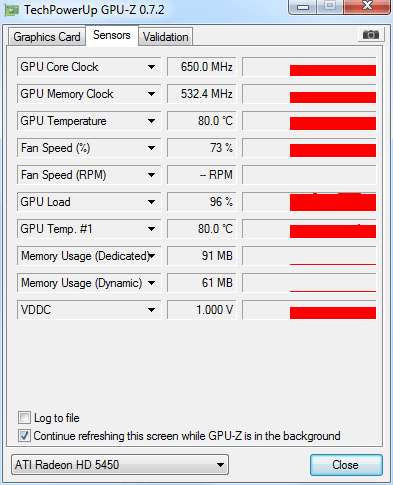This screenshot has width=393, height=485.
Task: Click the 80.0 °C GPU Temperature value field
Action: pyautogui.click(x=202, y=121)
